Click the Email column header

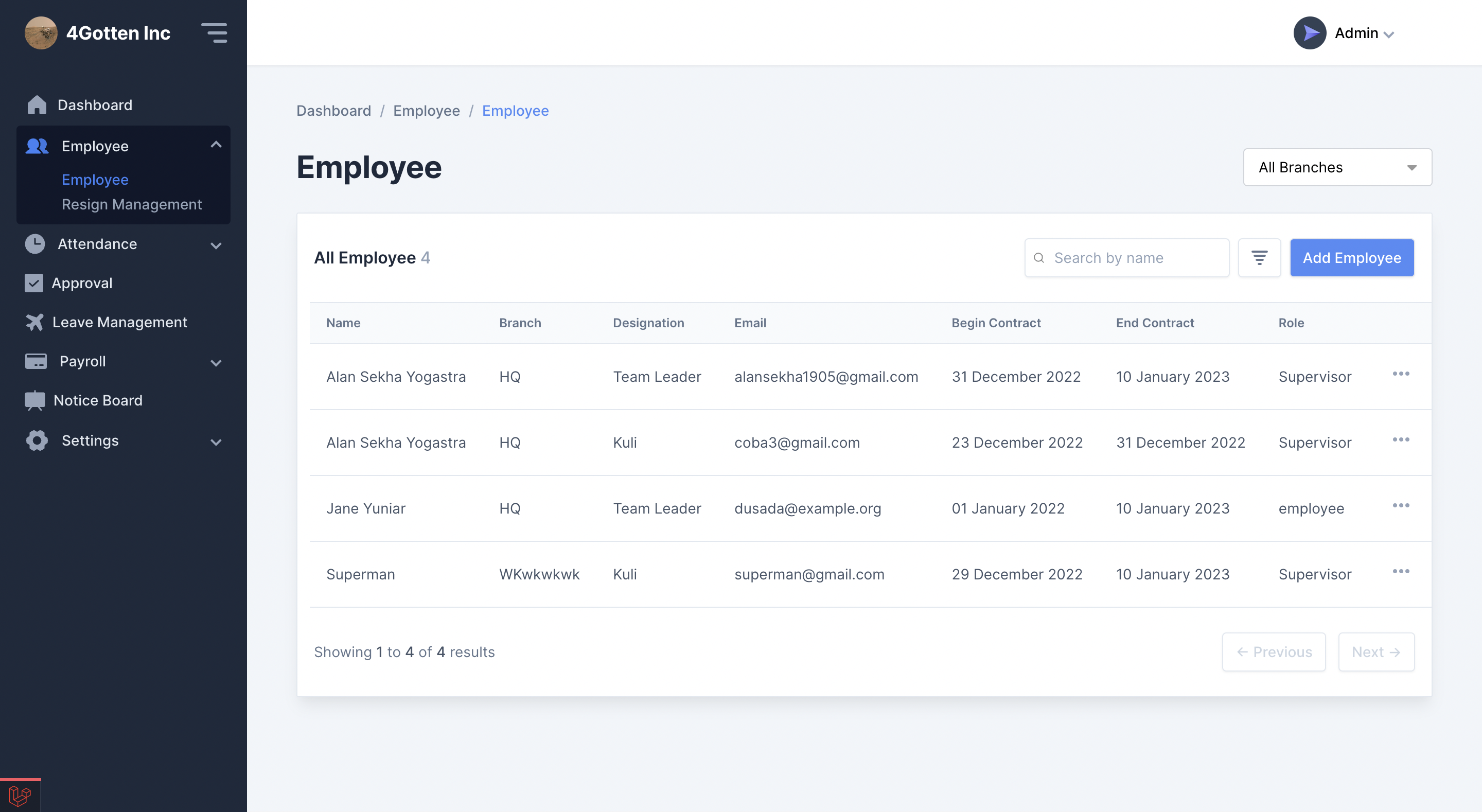point(750,323)
